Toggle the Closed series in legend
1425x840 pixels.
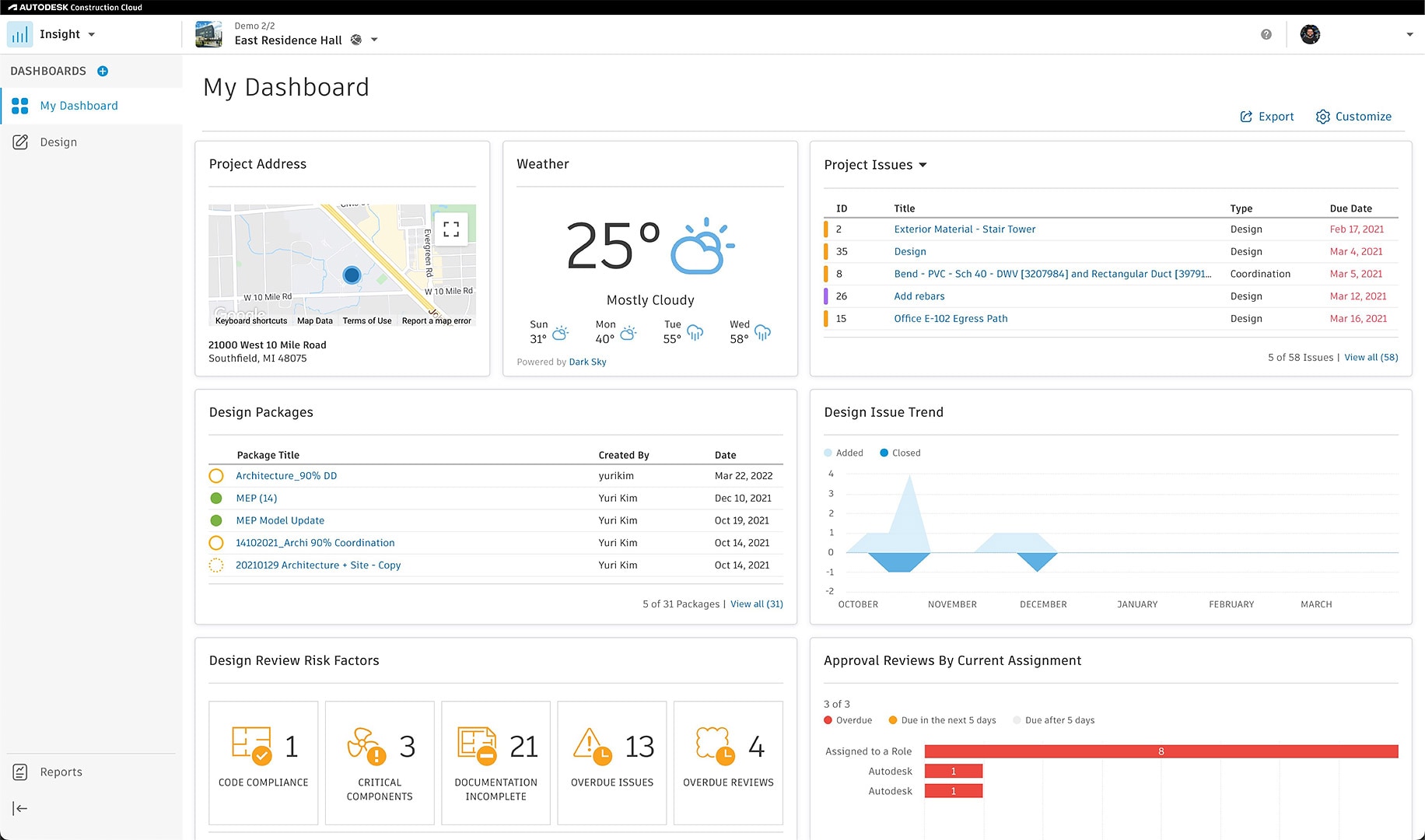[x=900, y=453]
